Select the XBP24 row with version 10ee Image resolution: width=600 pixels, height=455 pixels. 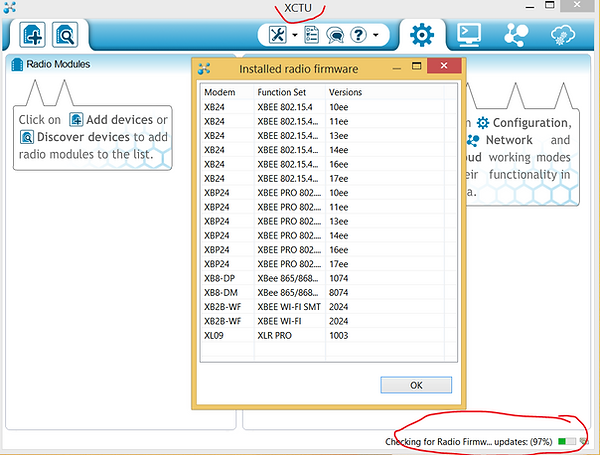click(x=328, y=192)
